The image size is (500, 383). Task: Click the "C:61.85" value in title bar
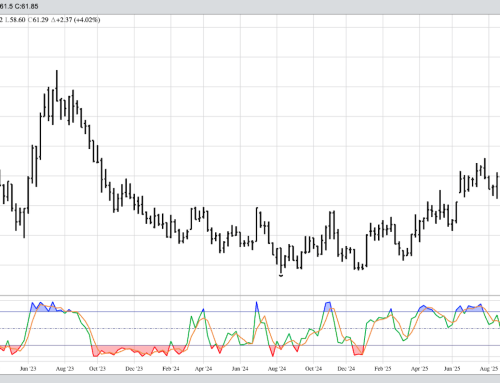pos(28,6)
